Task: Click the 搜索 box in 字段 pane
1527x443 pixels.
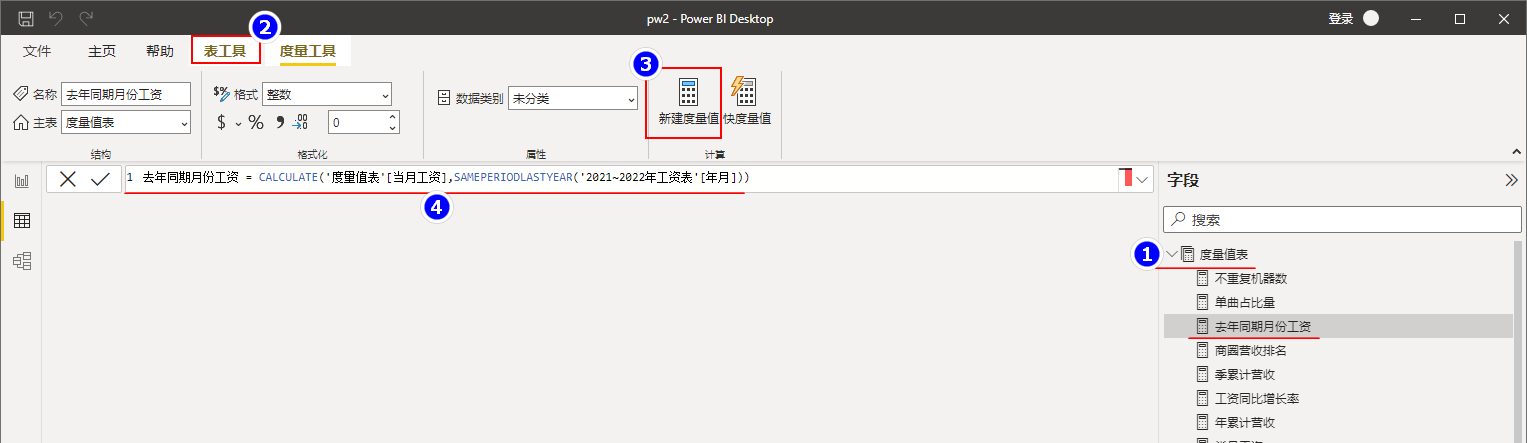Action: [1342, 219]
